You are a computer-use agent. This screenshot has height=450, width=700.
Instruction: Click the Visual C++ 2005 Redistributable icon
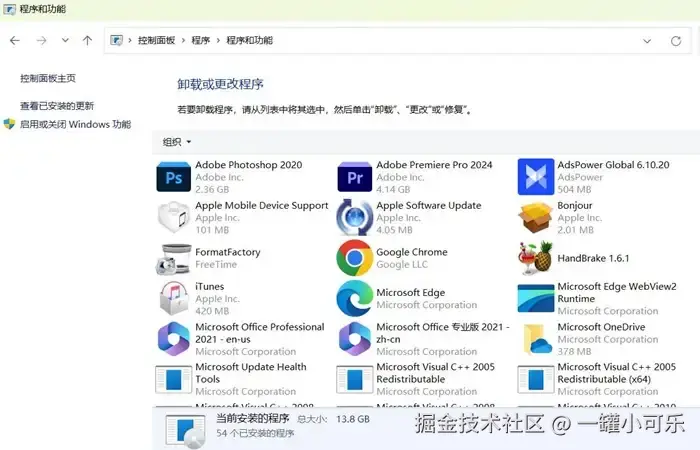(355, 379)
